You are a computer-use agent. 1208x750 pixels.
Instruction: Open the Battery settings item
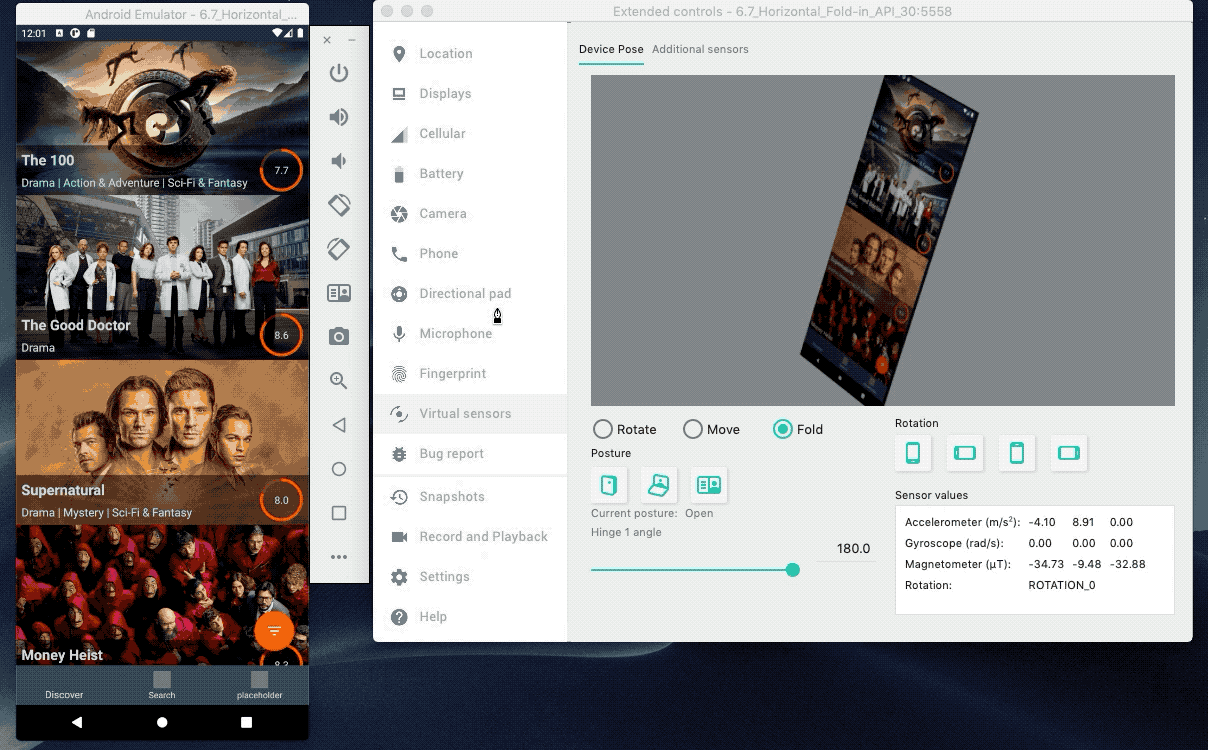tap(441, 174)
